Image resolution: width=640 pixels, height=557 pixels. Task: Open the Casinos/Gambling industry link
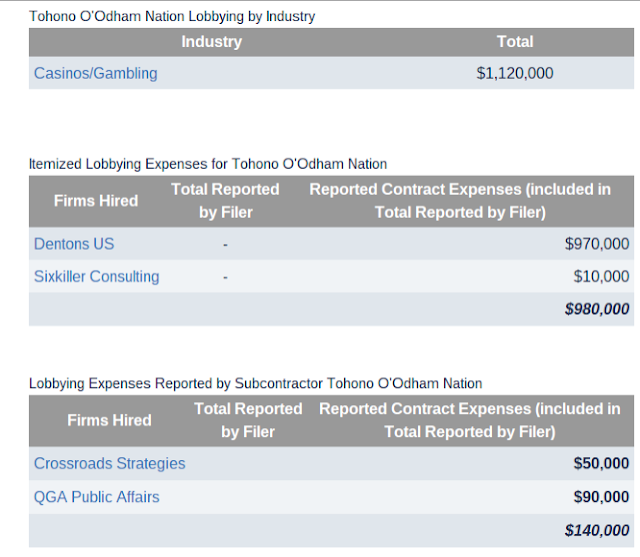(x=96, y=73)
